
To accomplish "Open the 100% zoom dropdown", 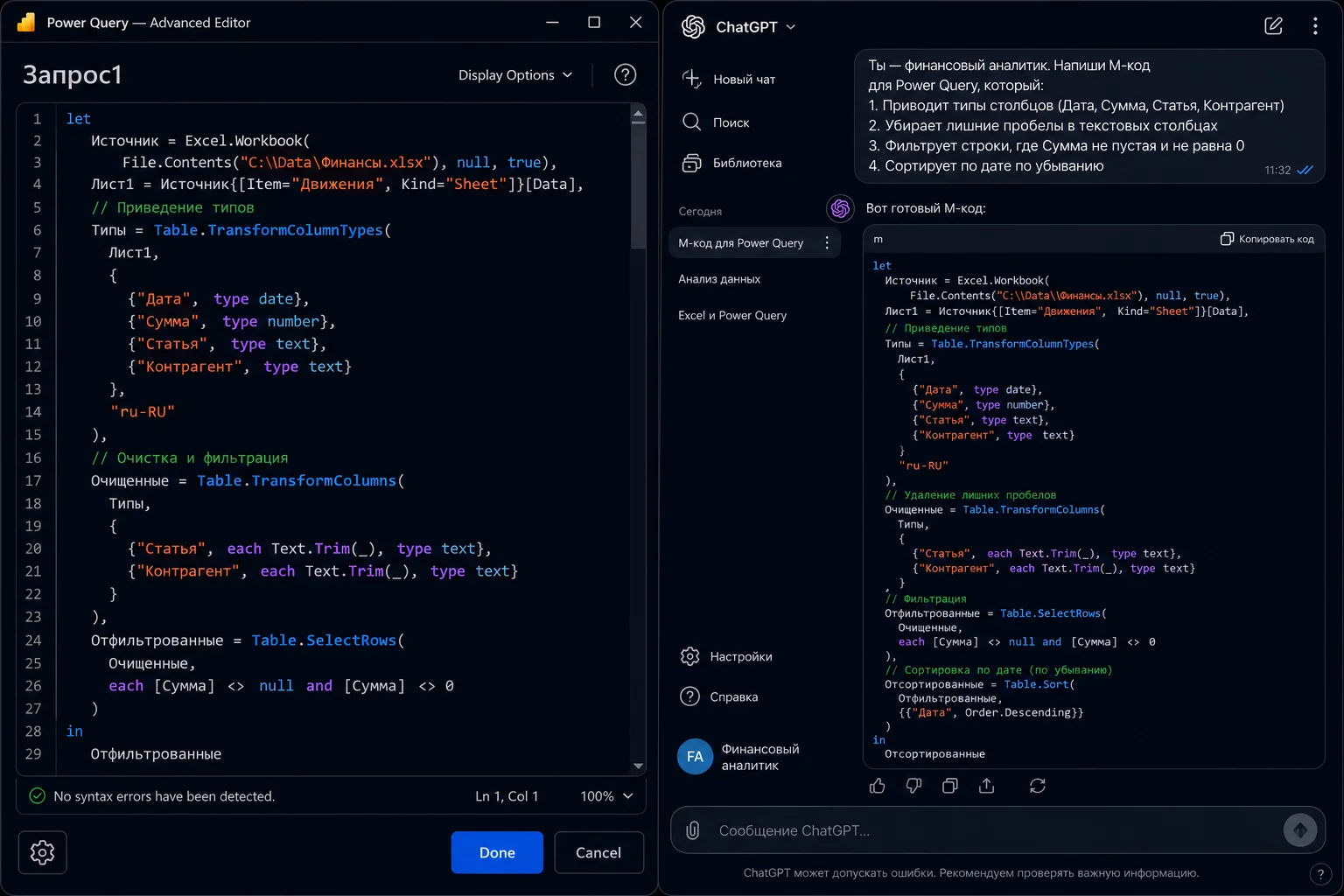I will coord(606,796).
